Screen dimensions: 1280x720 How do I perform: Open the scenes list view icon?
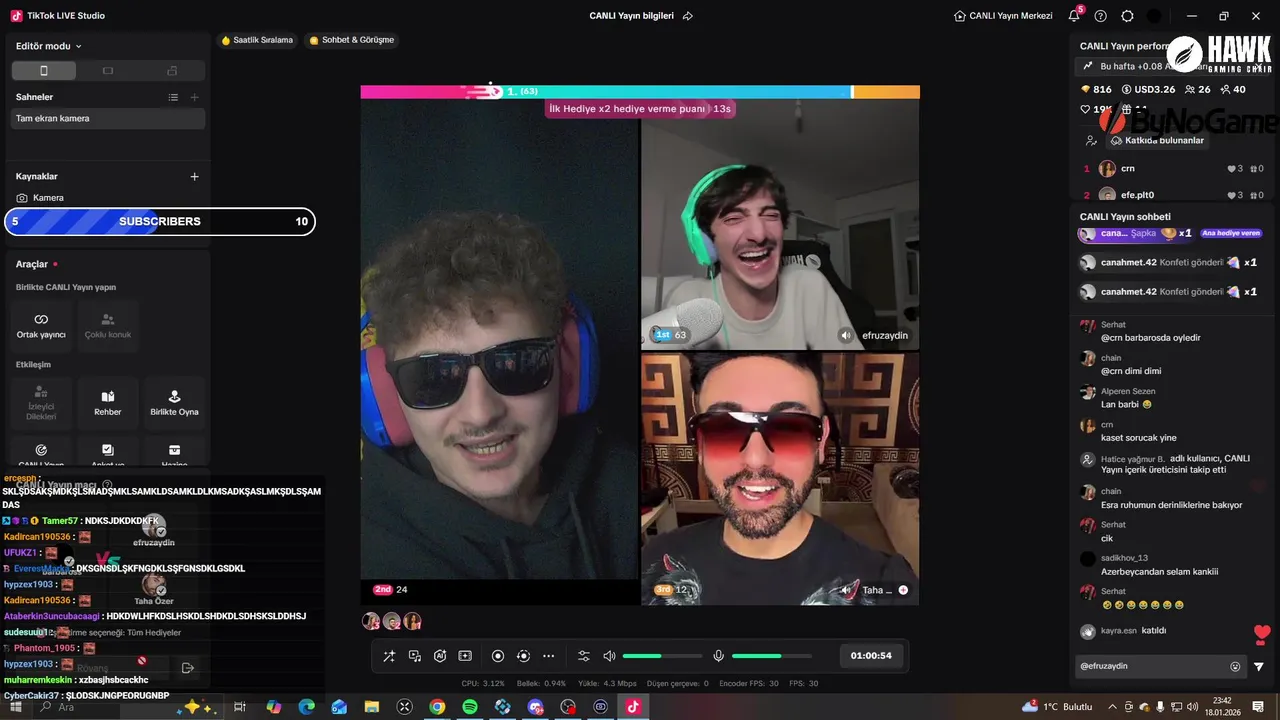click(173, 97)
